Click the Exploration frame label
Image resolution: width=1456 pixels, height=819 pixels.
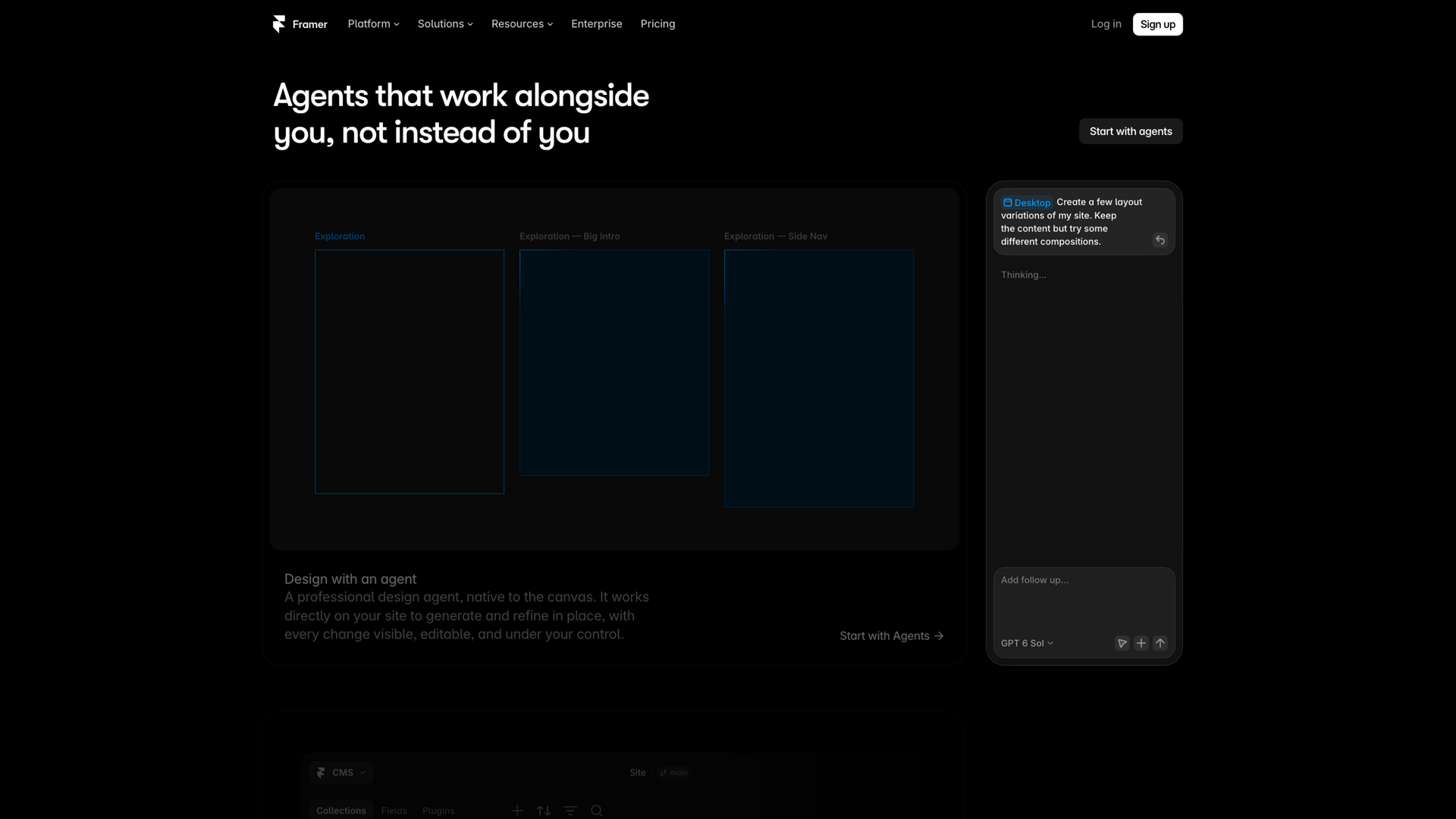coord(340,237)
